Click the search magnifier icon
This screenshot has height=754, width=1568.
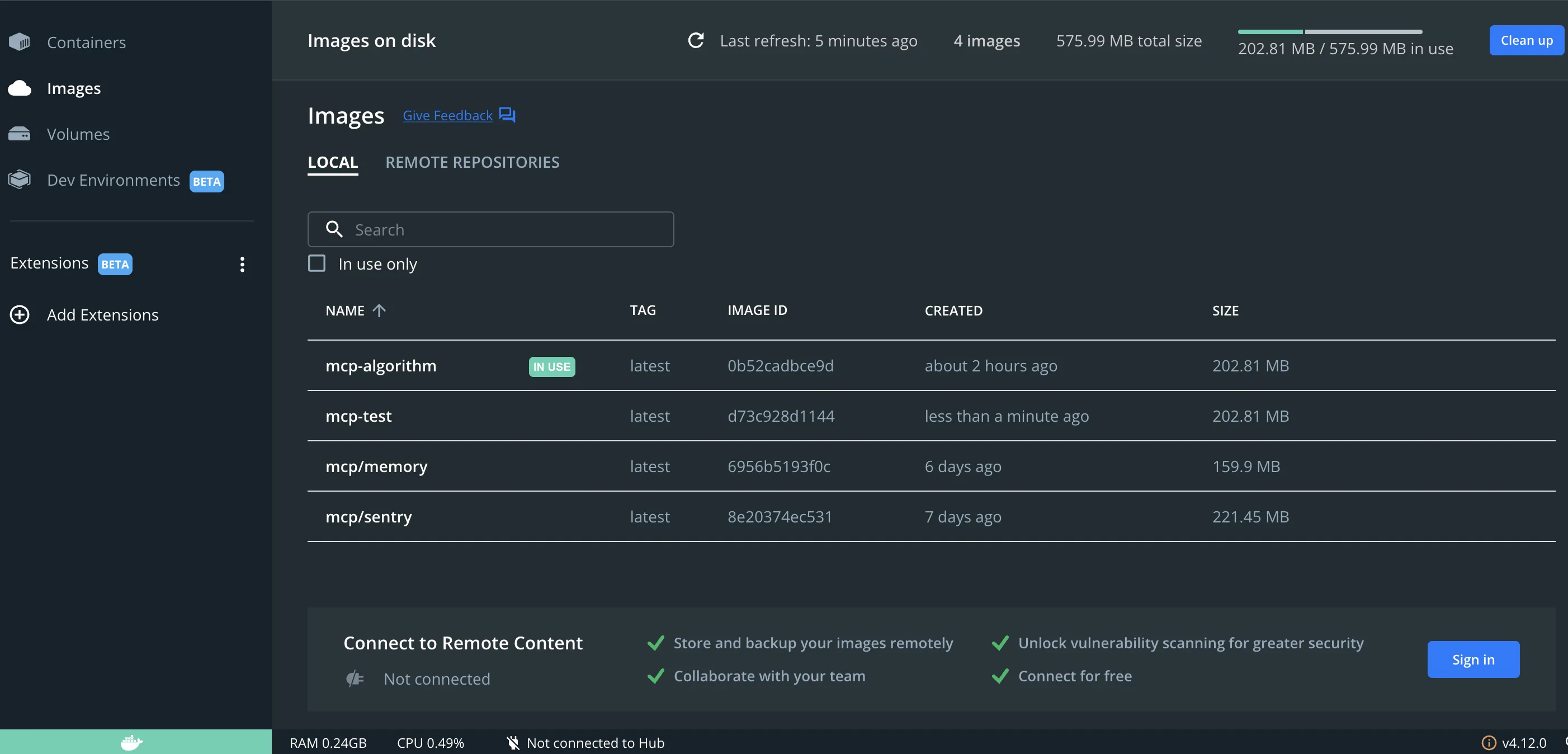(x=334, y=229)
